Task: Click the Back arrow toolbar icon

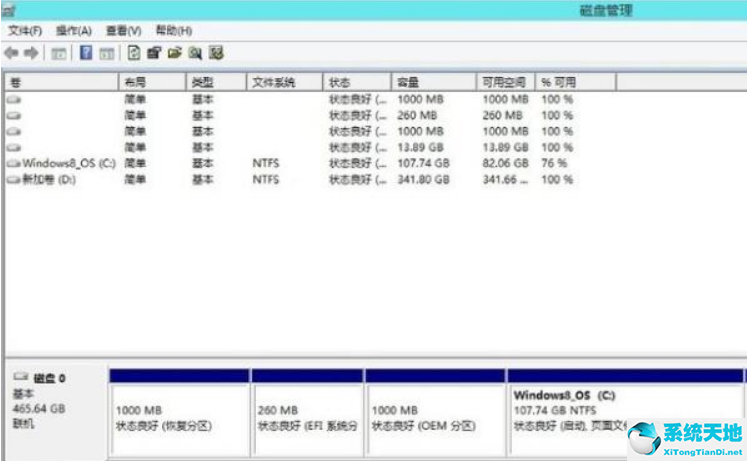Action: 11,53
